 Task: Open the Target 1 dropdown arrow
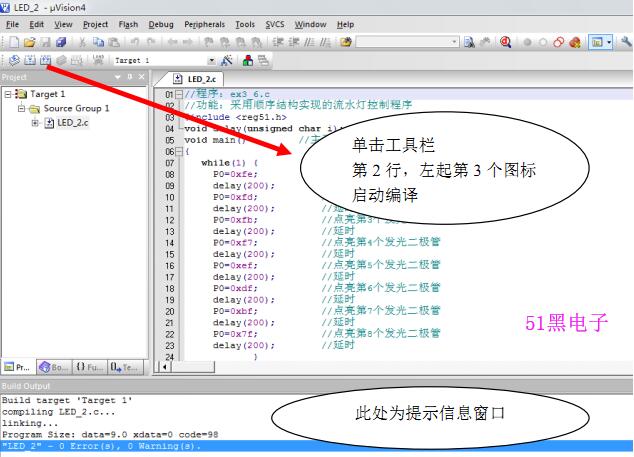(x=211, y=61)
